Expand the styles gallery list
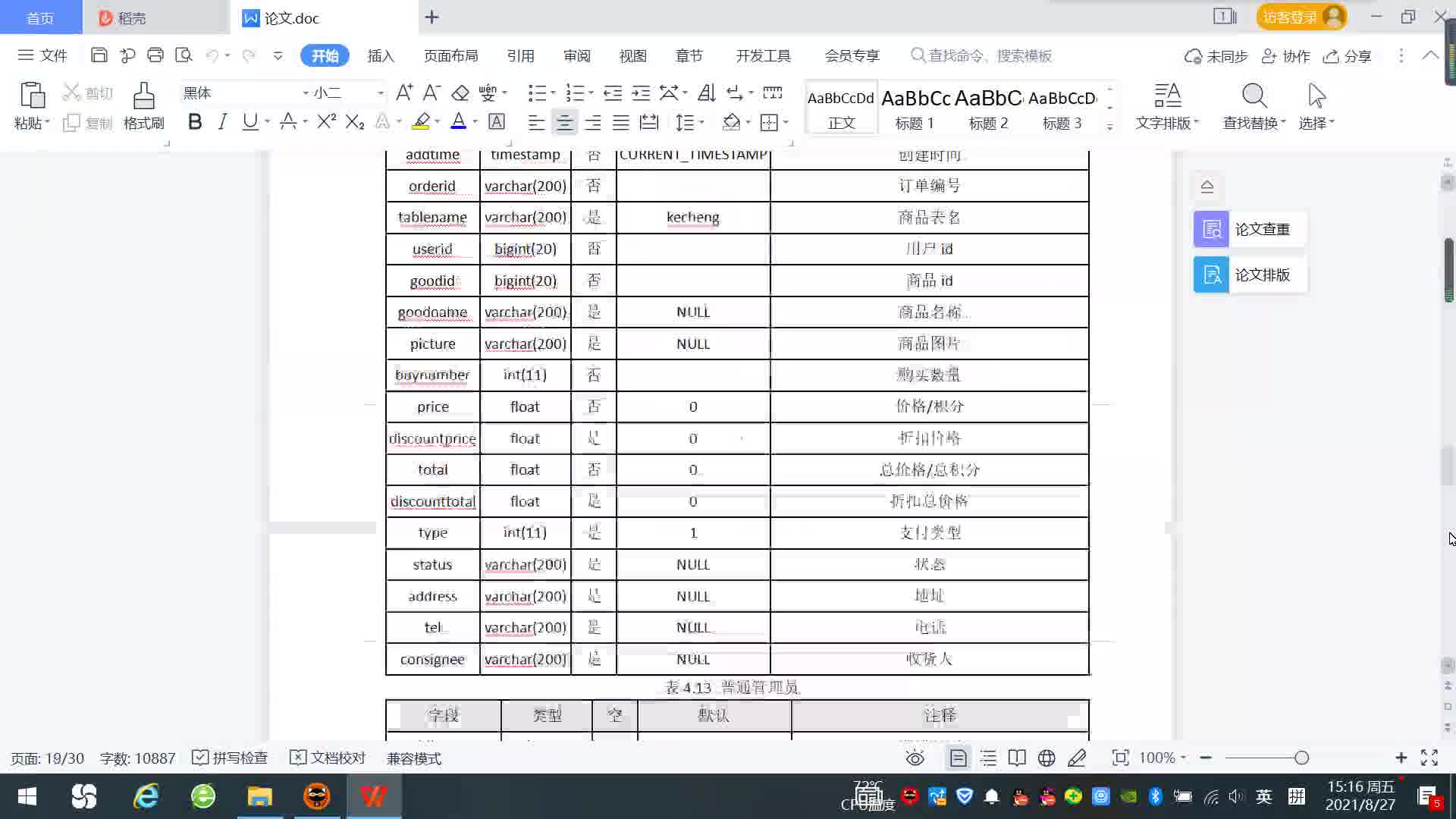1456x819 pixels. tap(1109, 127)
